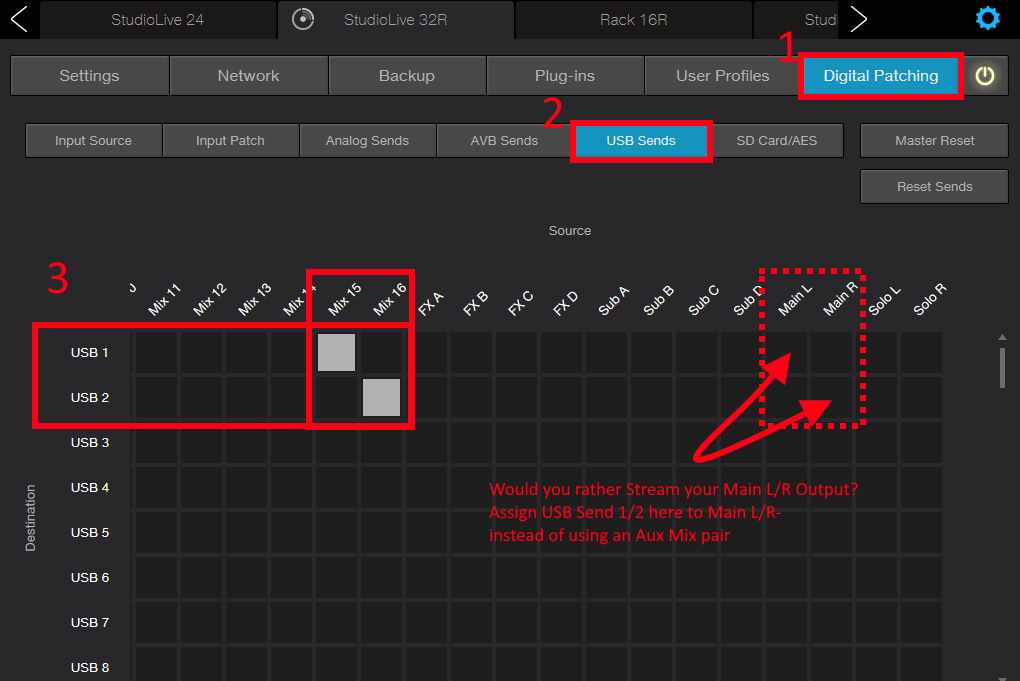Click the Reset Sends button
The height and width of the screenshot is (681, 1020).
(933, 186)
